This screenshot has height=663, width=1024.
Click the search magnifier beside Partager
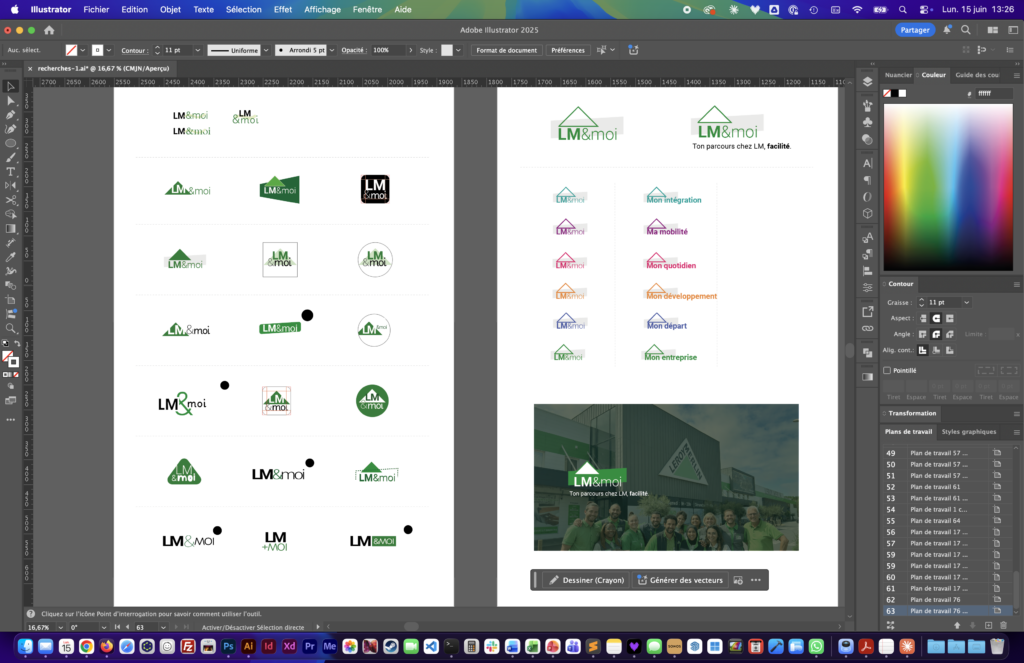(x=965, y=30)
